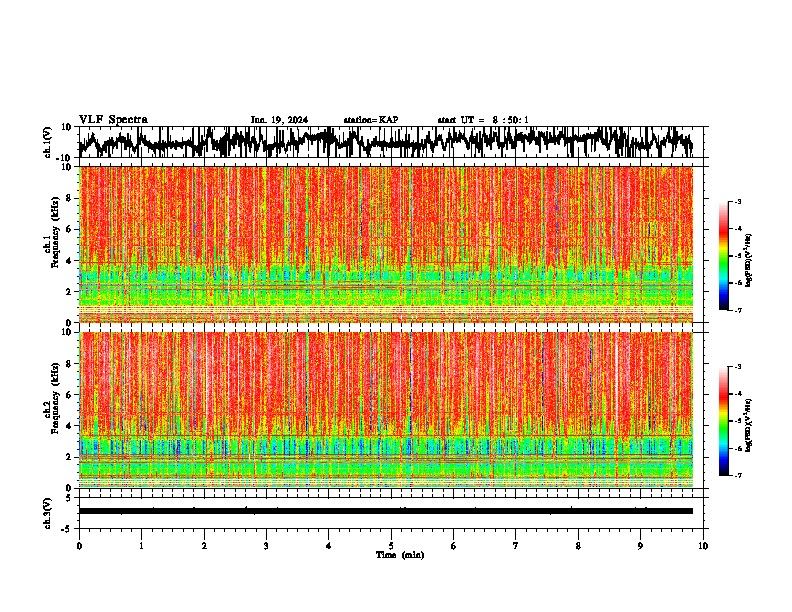Click the time axis tick label "0"
Screen dimensions: 792x612
(79, 546)
